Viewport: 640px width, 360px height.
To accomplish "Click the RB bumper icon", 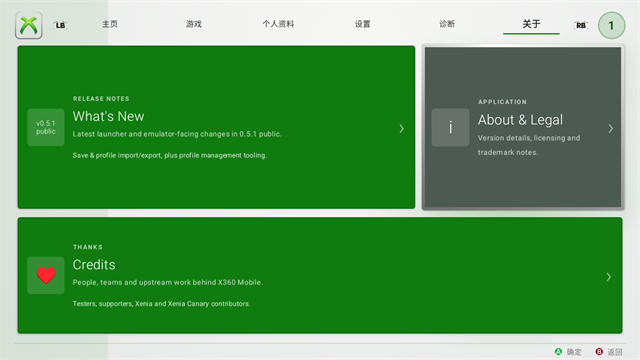I will pyautogui.click(x=580, y=25).
